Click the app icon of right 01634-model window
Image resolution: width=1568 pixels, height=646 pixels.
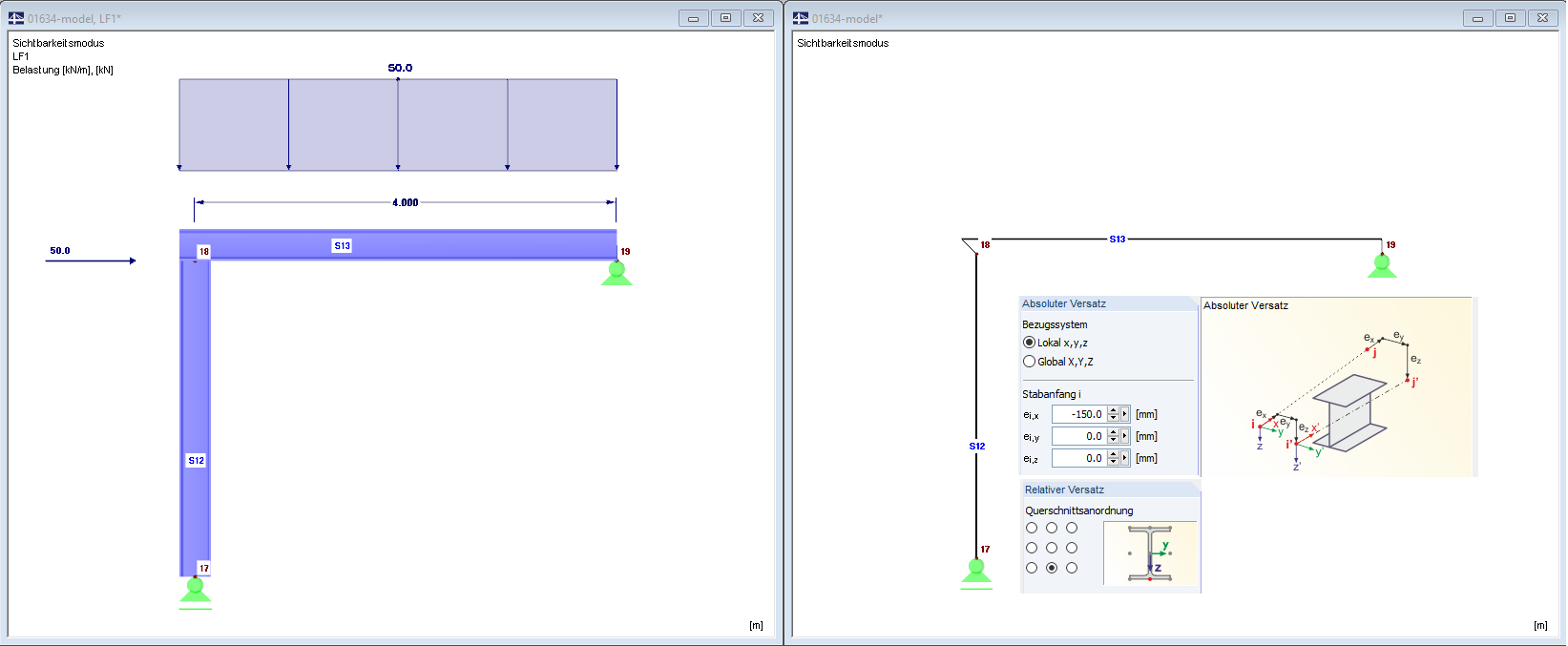click(800, 18)
